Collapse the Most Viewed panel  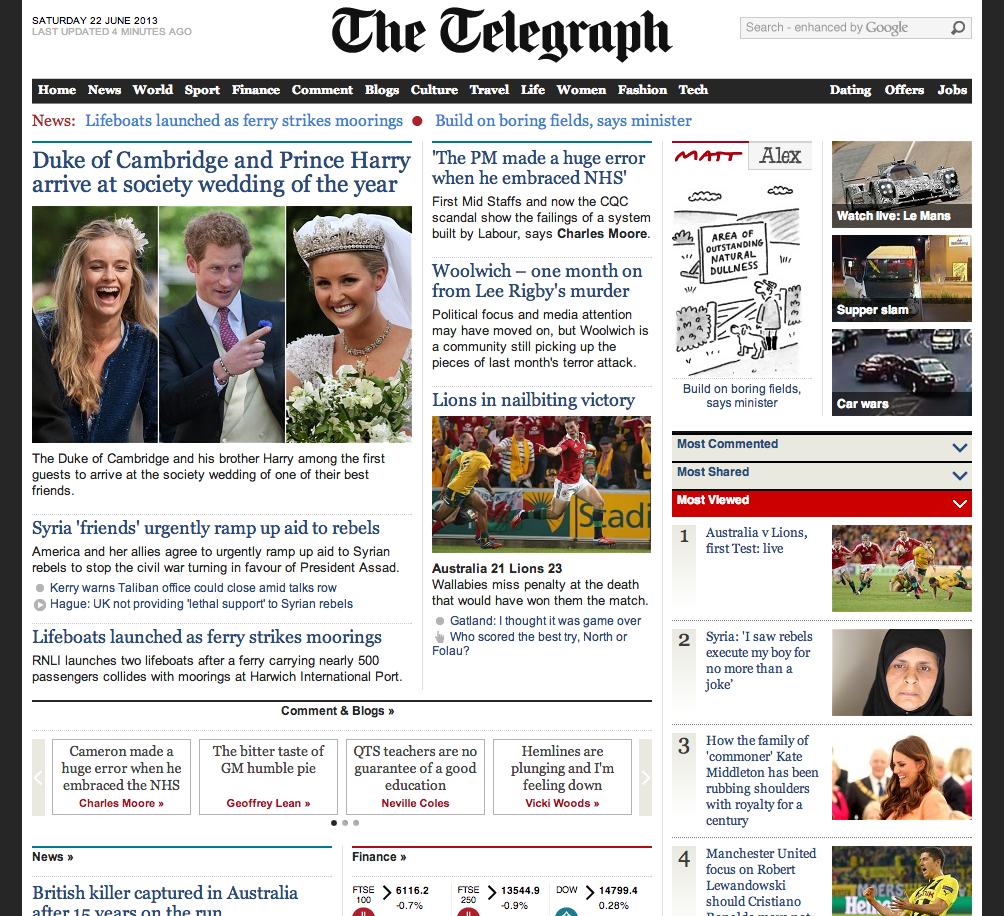pyautogui.click(x=822, y=502)
